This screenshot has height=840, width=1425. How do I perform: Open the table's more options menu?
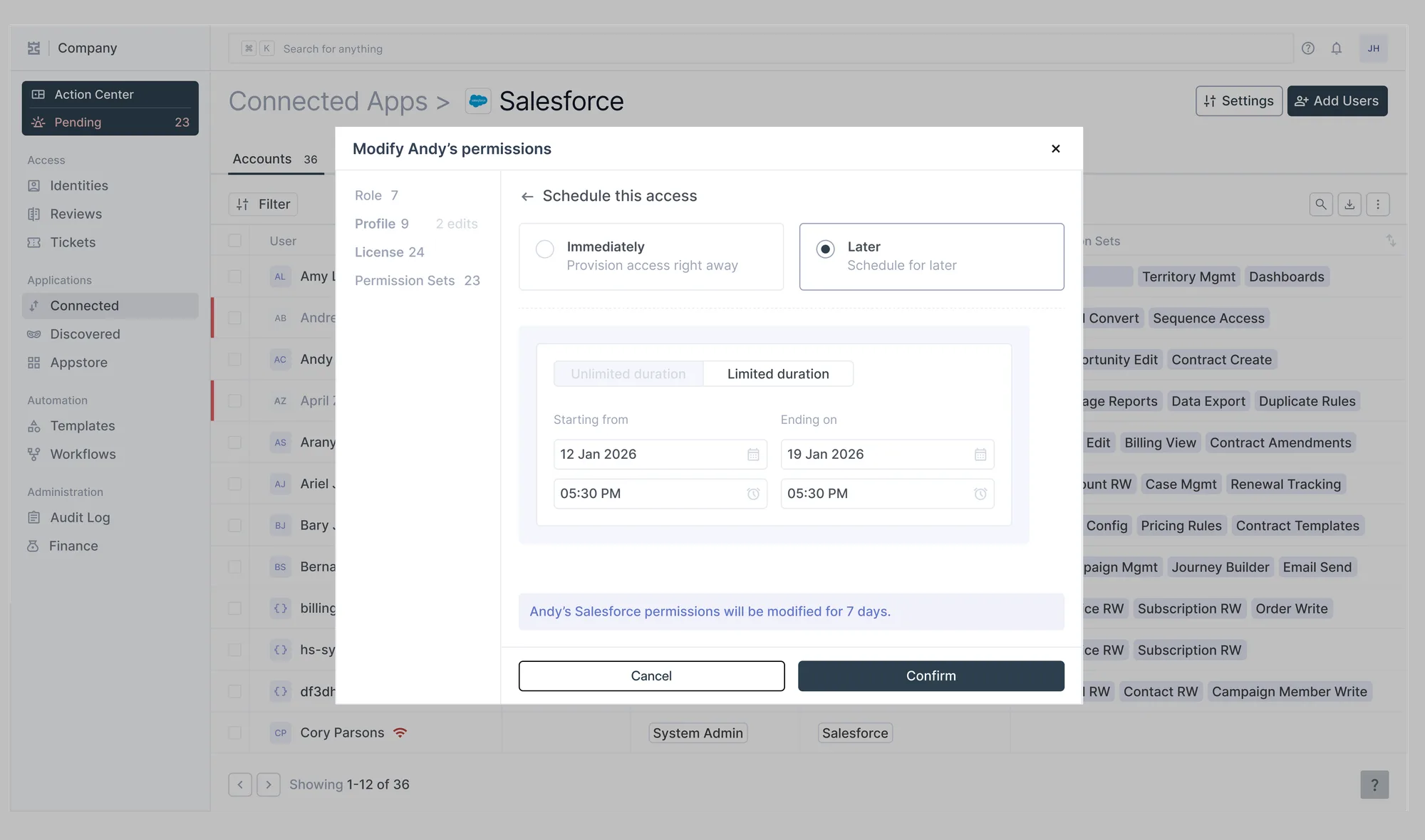click(x=1378, y=204)
